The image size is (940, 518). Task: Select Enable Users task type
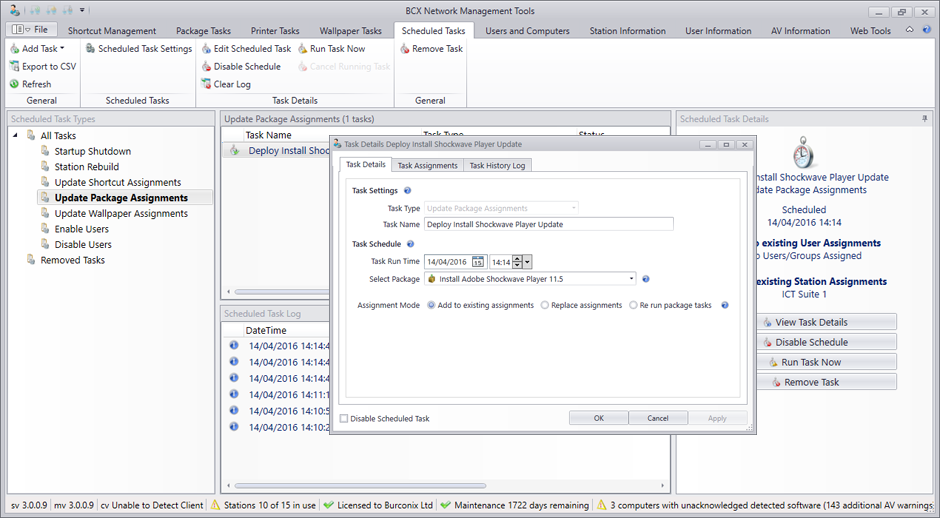pos(82,229)
